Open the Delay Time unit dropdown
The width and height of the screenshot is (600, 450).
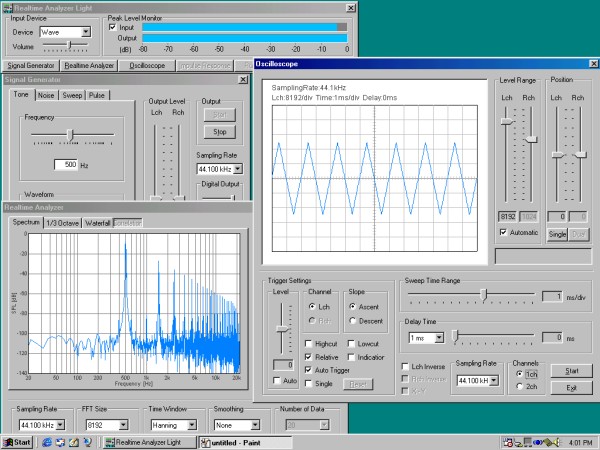[x=439, y=338]
